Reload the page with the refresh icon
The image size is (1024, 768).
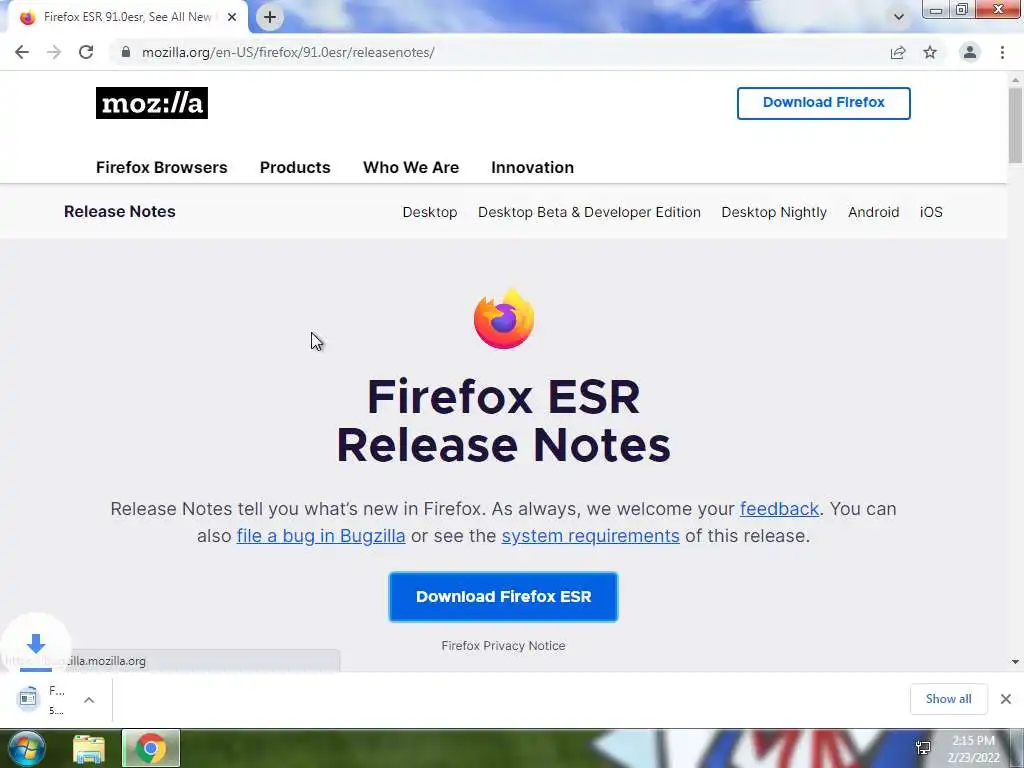(86, 52)
